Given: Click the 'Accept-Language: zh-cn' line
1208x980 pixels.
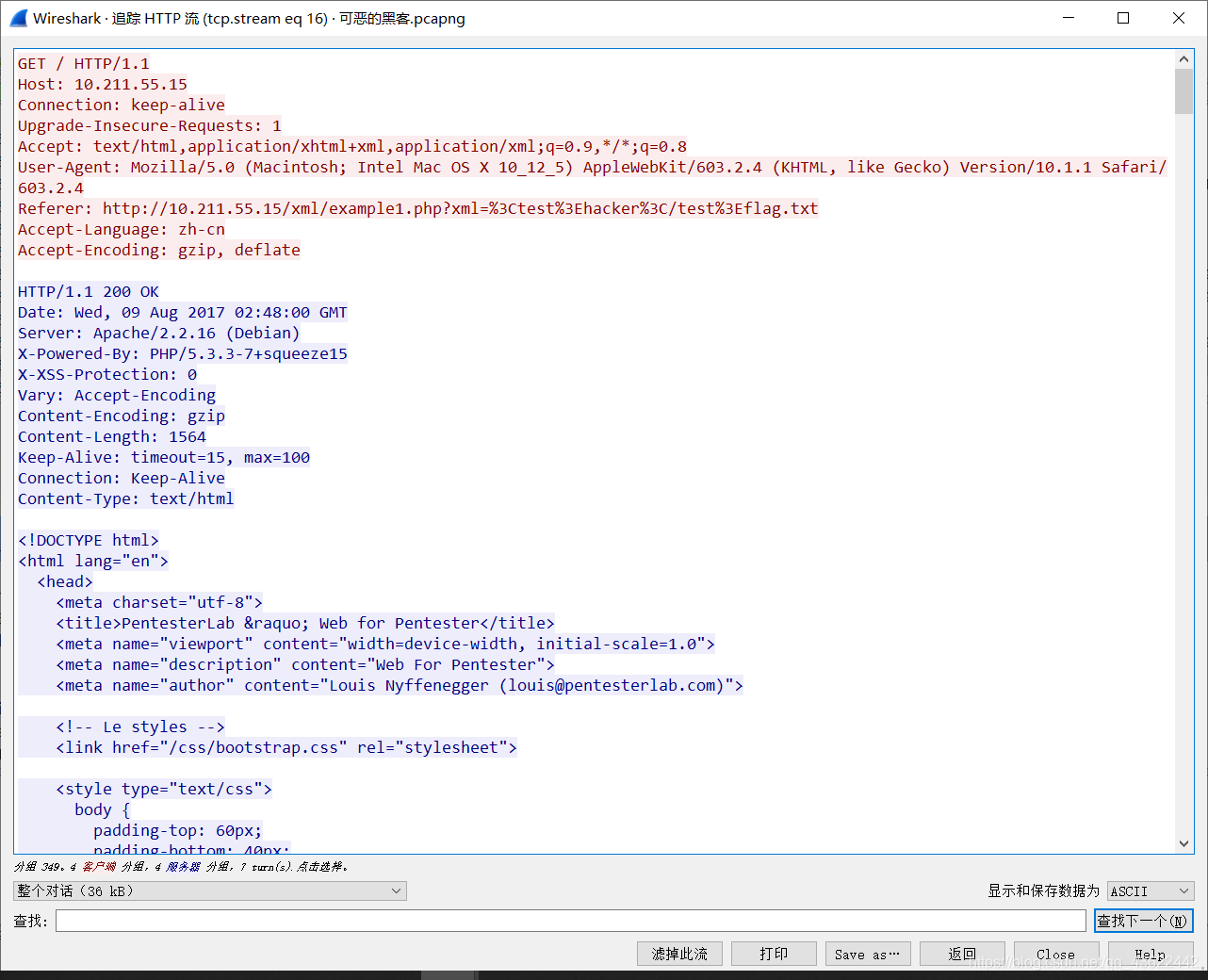Looking at the screenshot, I should click(122, 229).
